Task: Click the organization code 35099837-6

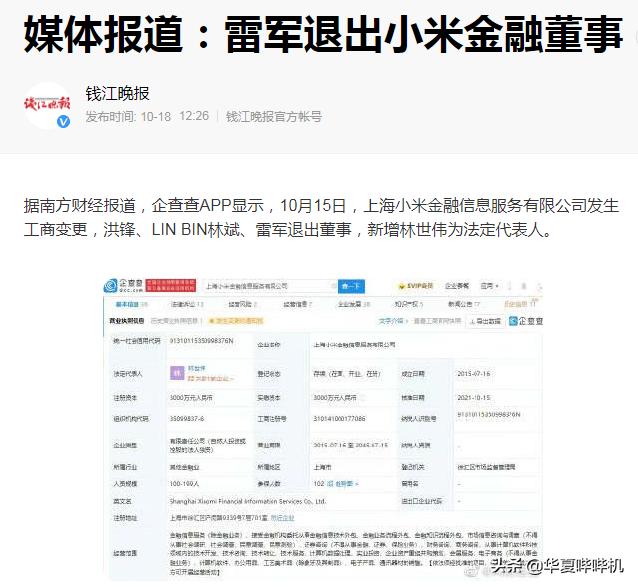Action: point(187,418)
